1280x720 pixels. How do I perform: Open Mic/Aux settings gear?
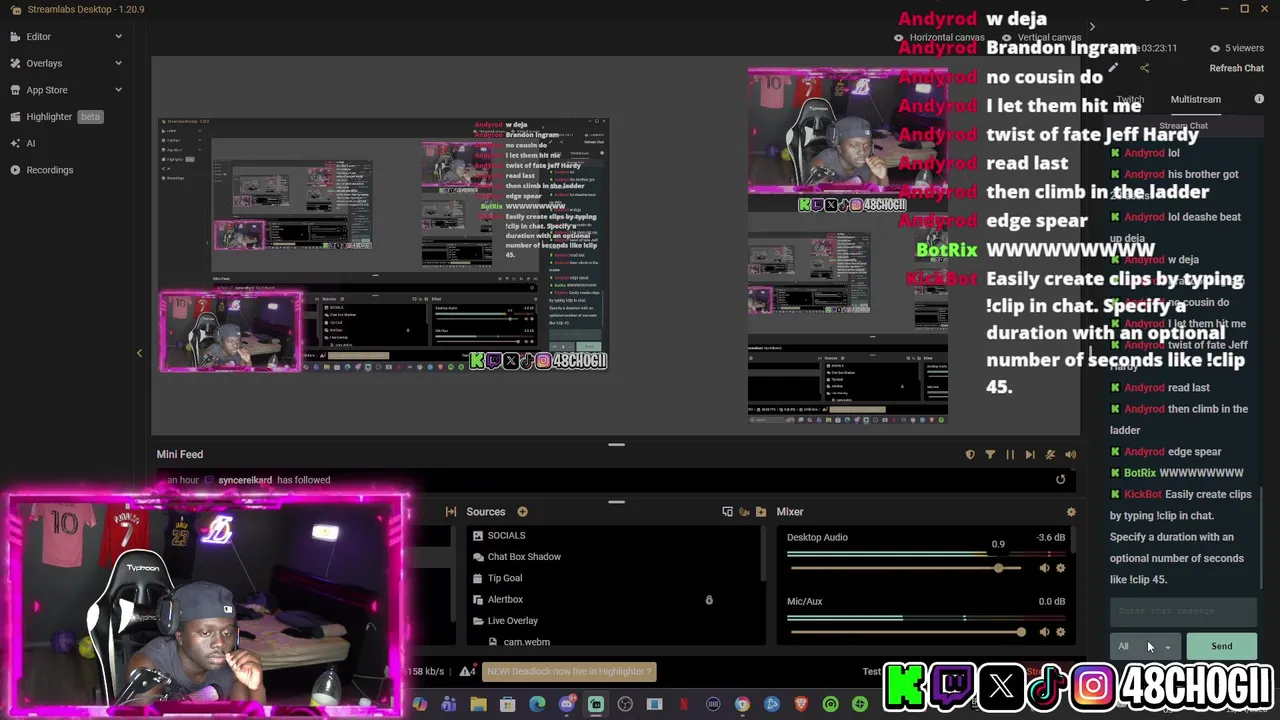[1060, 632]
